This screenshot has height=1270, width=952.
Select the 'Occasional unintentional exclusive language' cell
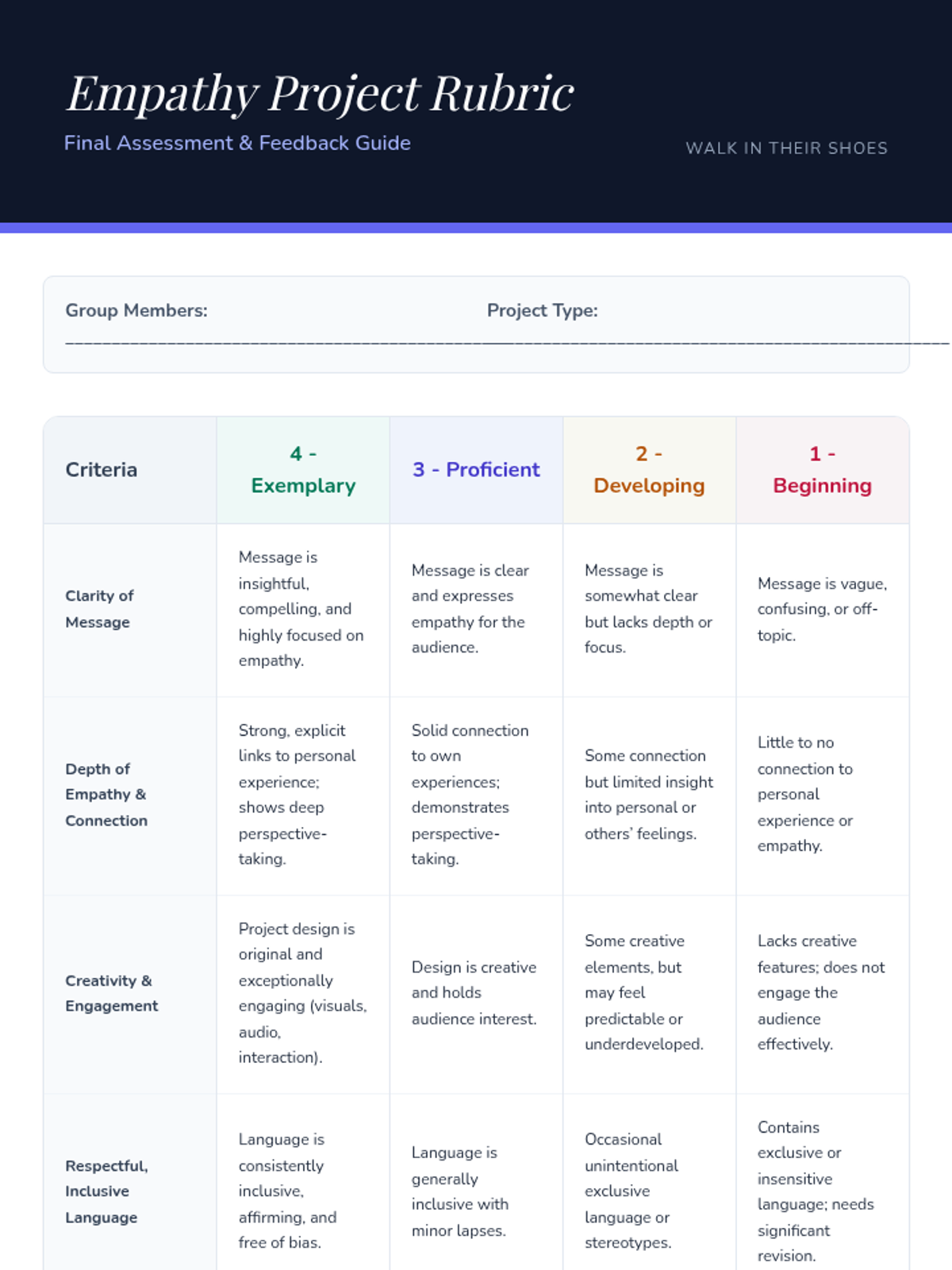tap(631, 1191)
